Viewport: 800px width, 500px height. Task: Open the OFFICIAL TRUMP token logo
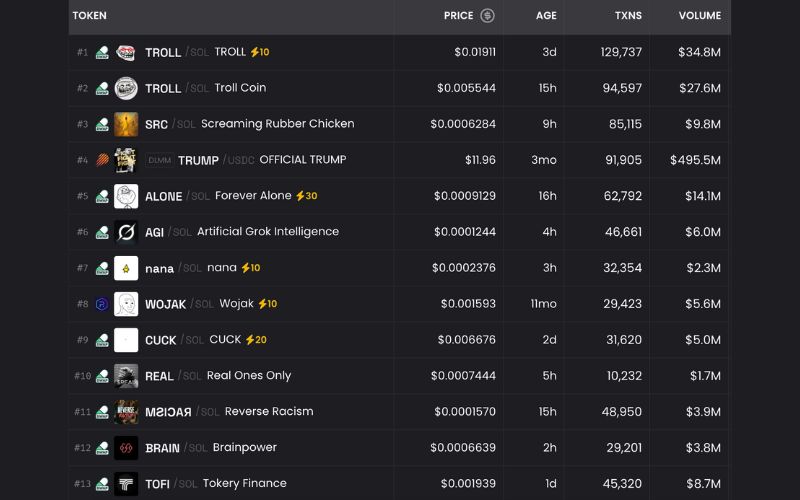coord(126,160)
